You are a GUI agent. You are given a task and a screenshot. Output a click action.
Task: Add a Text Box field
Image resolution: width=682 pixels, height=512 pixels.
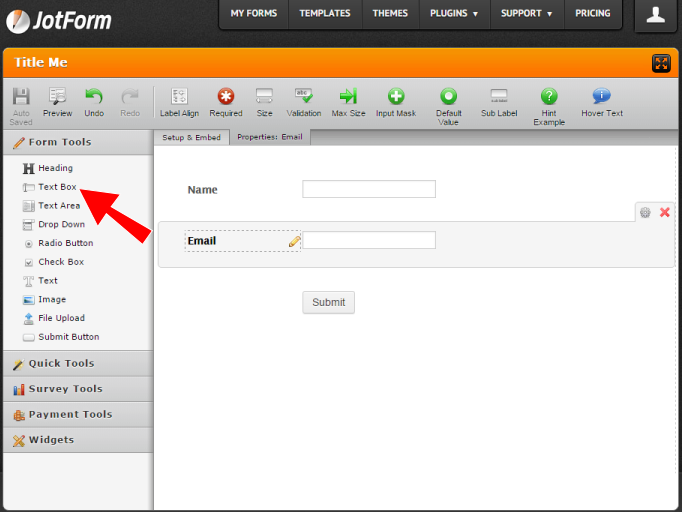49,187
